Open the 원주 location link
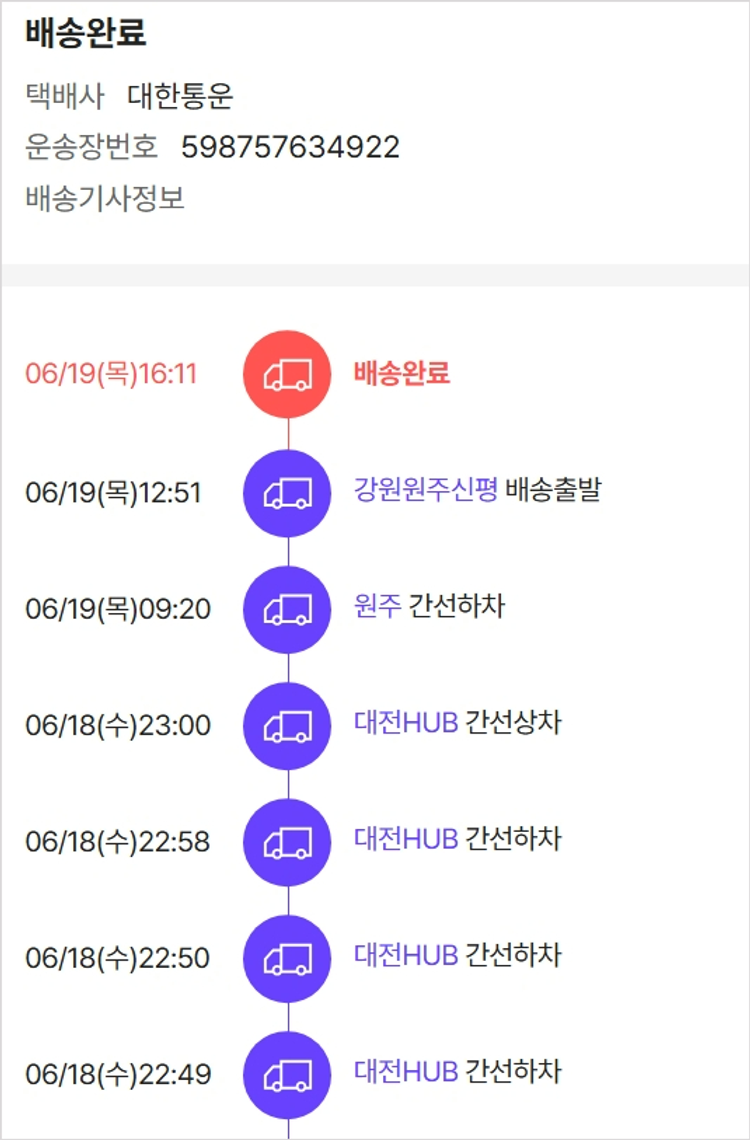This screenshot has width=750, height=1140. point(377,606)
